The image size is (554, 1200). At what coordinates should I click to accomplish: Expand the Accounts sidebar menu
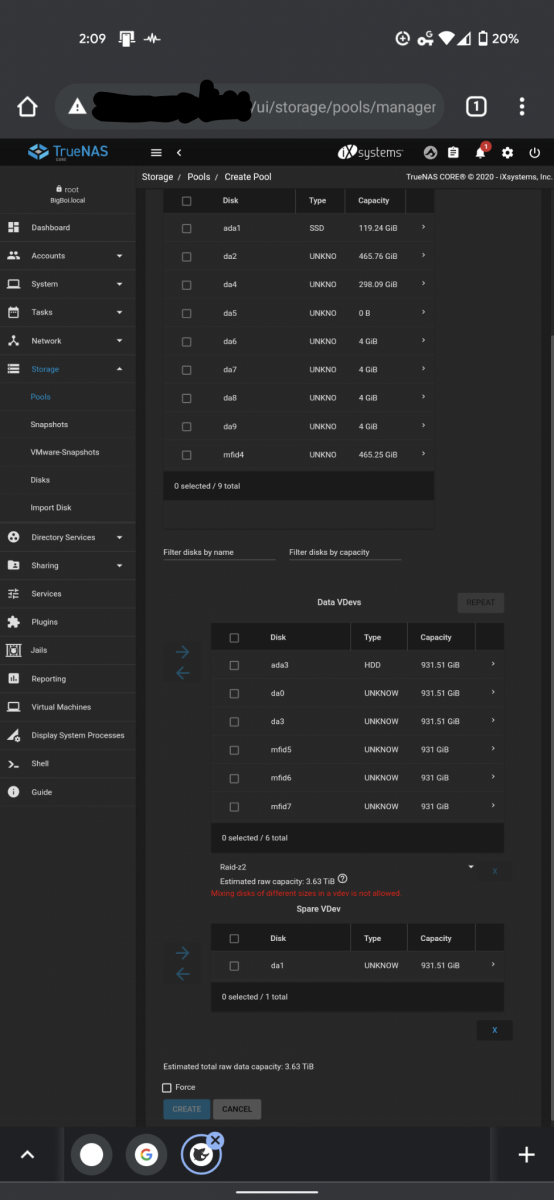[68, 256]
